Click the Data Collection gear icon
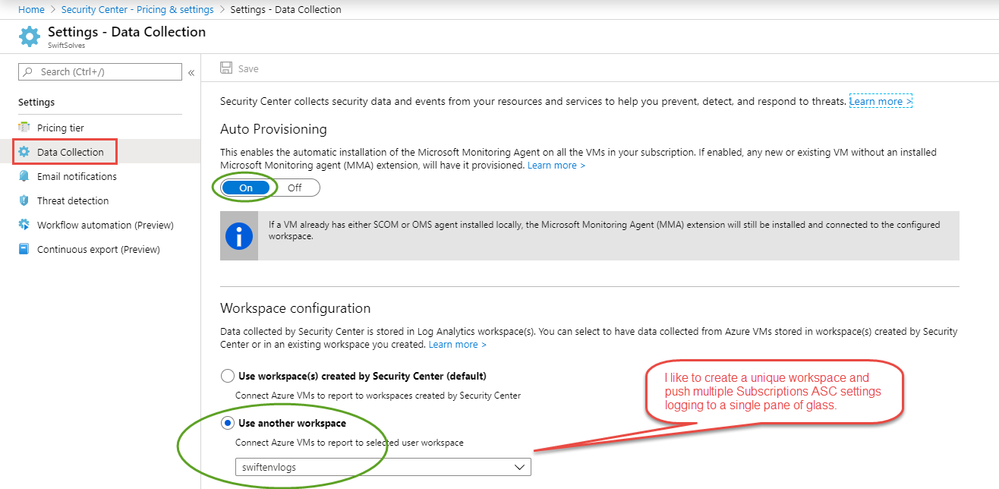 pos(24,152)
